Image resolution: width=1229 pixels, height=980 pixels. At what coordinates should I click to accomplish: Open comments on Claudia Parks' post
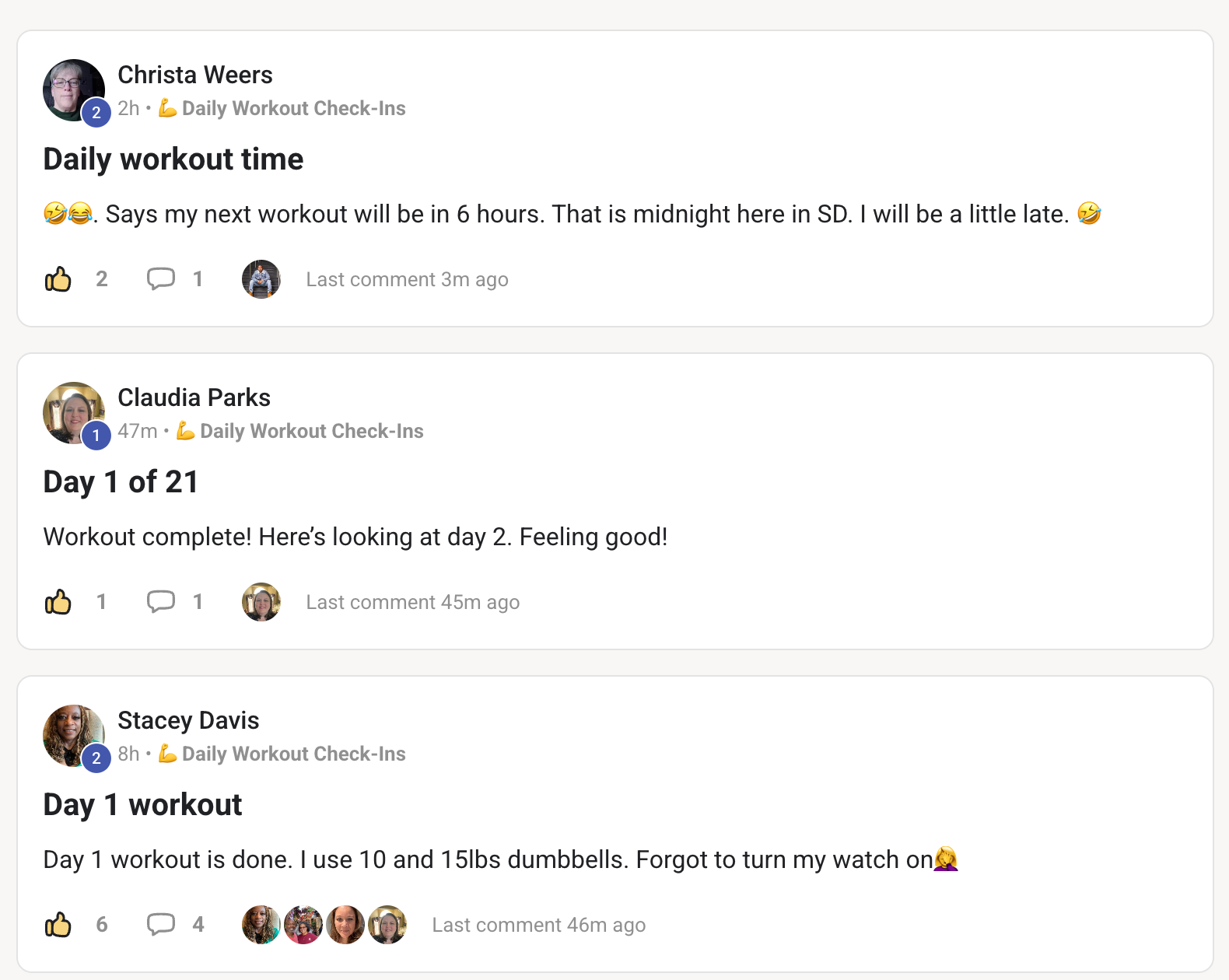point(161,602)
